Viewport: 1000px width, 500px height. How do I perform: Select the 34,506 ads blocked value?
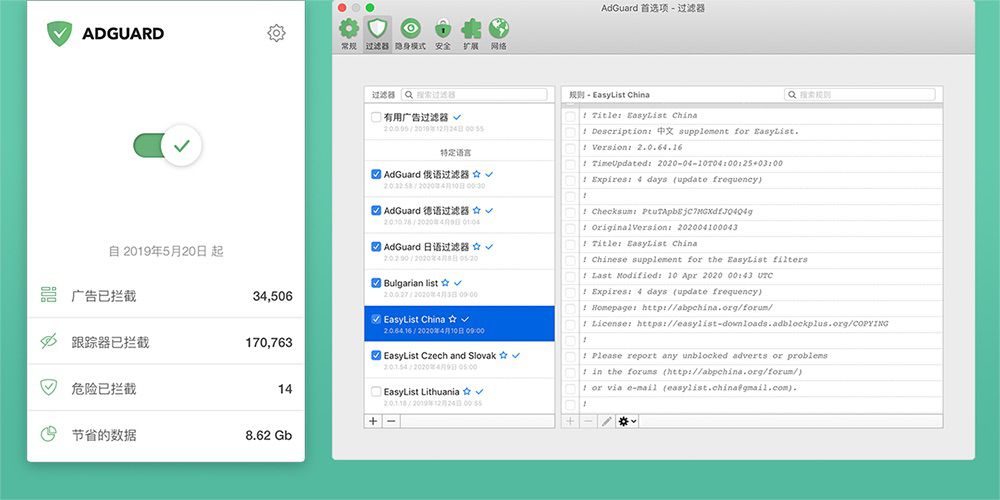[x=272, y=296]
